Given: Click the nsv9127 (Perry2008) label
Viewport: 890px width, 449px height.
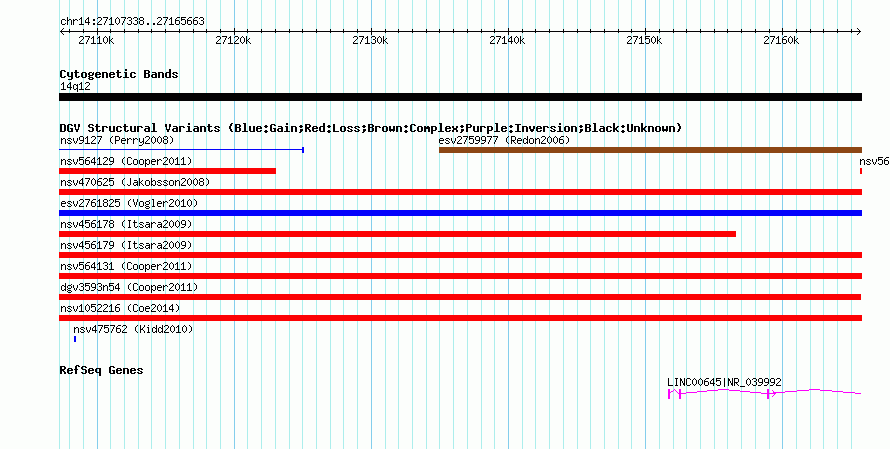Looking at the screenshot, I should tap(117, 140).
